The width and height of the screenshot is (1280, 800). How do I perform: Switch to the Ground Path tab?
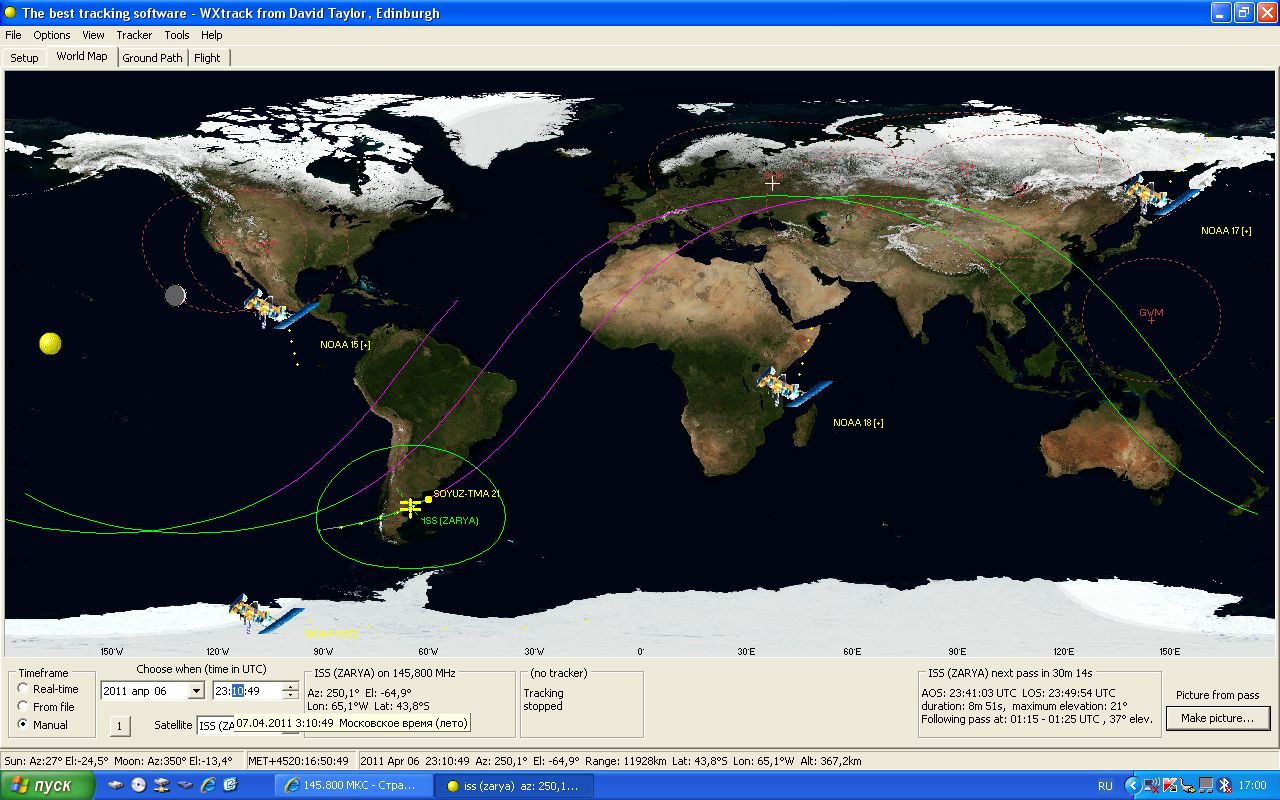click(x=152, y=58)
